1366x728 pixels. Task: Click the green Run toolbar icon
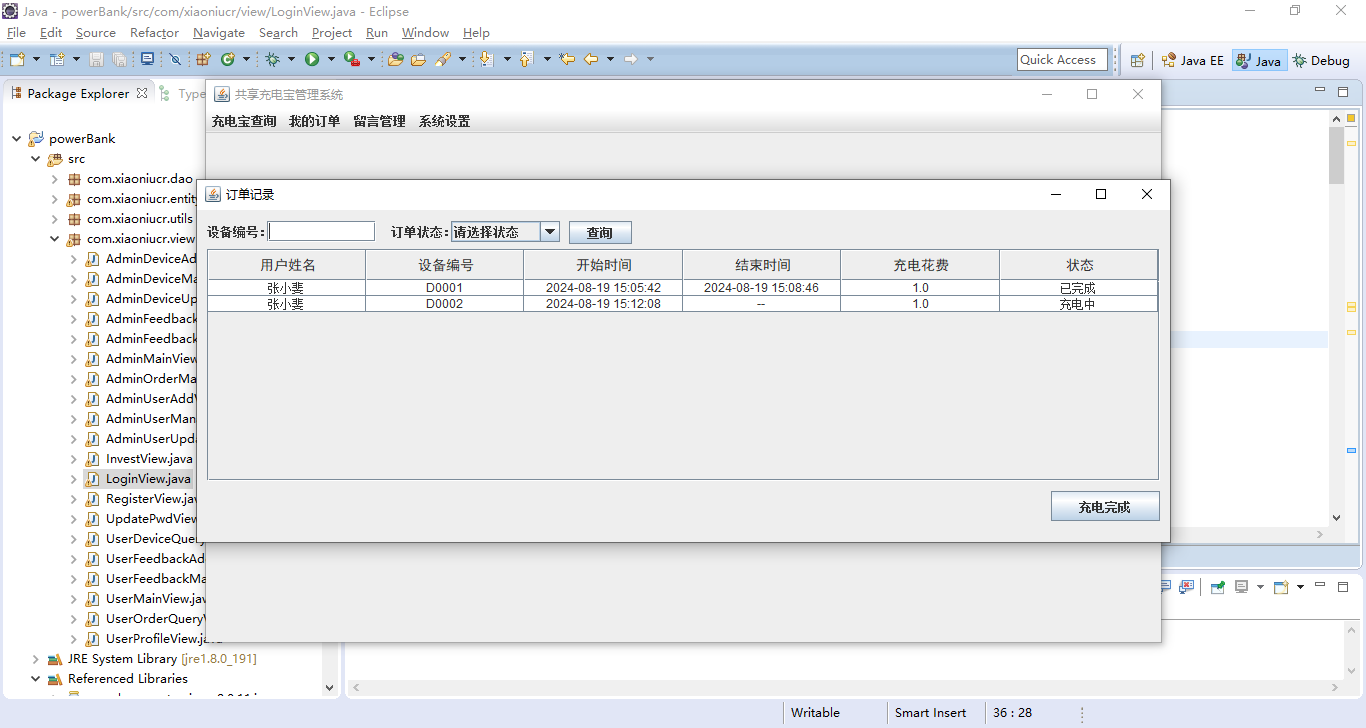coord(312,59)
